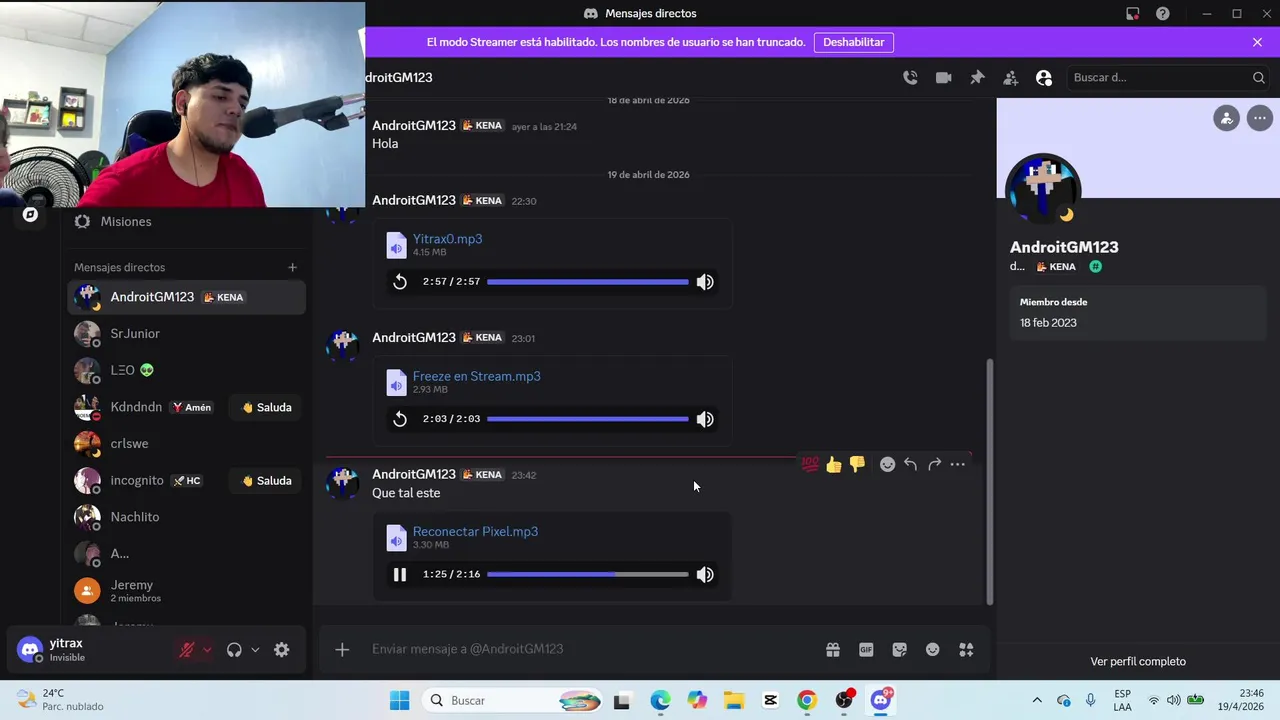
Task: Toggle user profile panel icon
Action: [1044, 77]
